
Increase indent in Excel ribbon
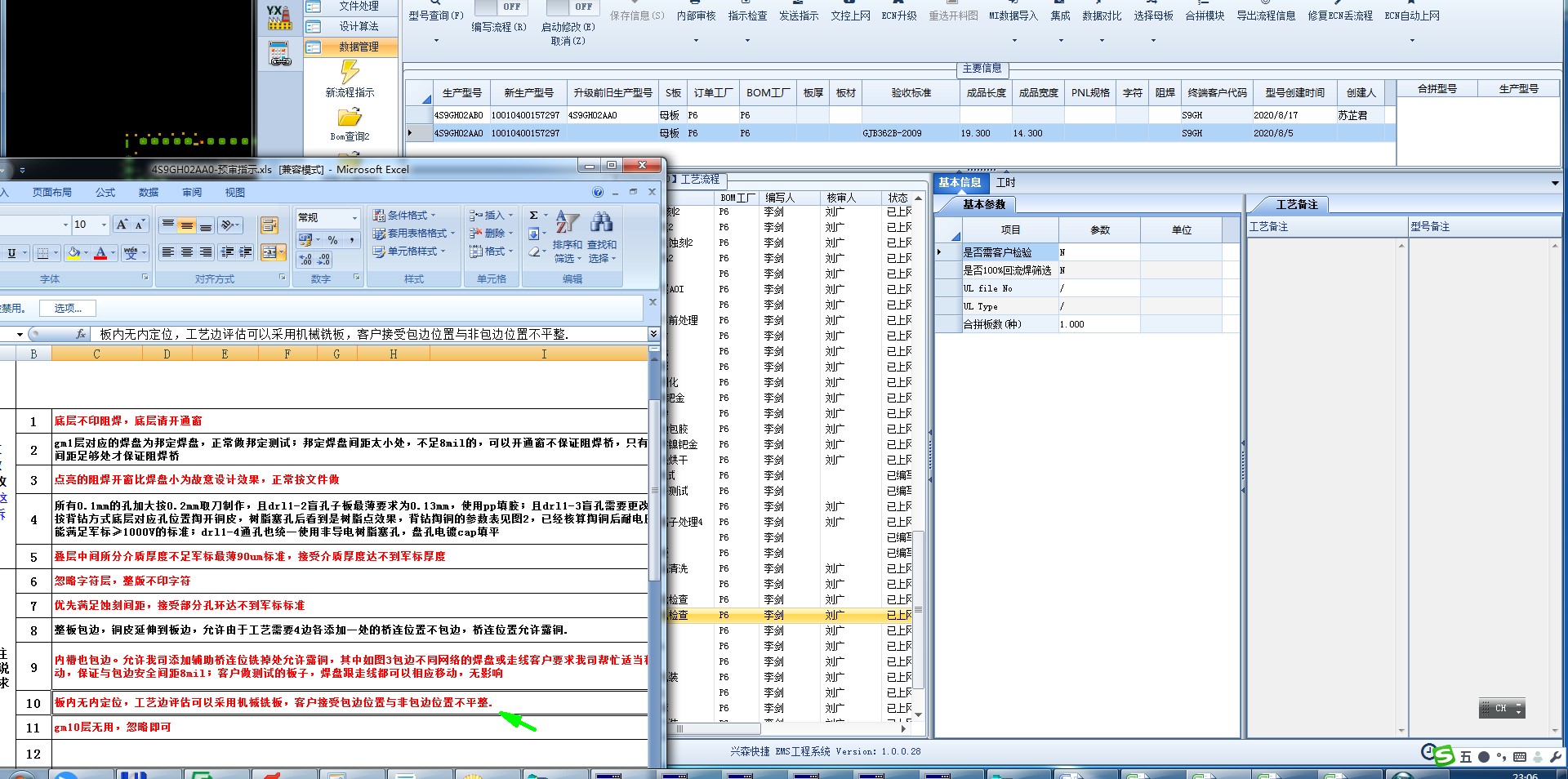(245, 252)
